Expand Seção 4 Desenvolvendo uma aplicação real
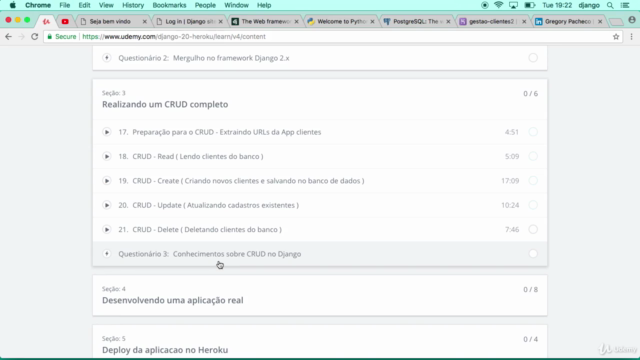This screenshot has height=360, width=640. pyautogui.click(x=320, y=295)
